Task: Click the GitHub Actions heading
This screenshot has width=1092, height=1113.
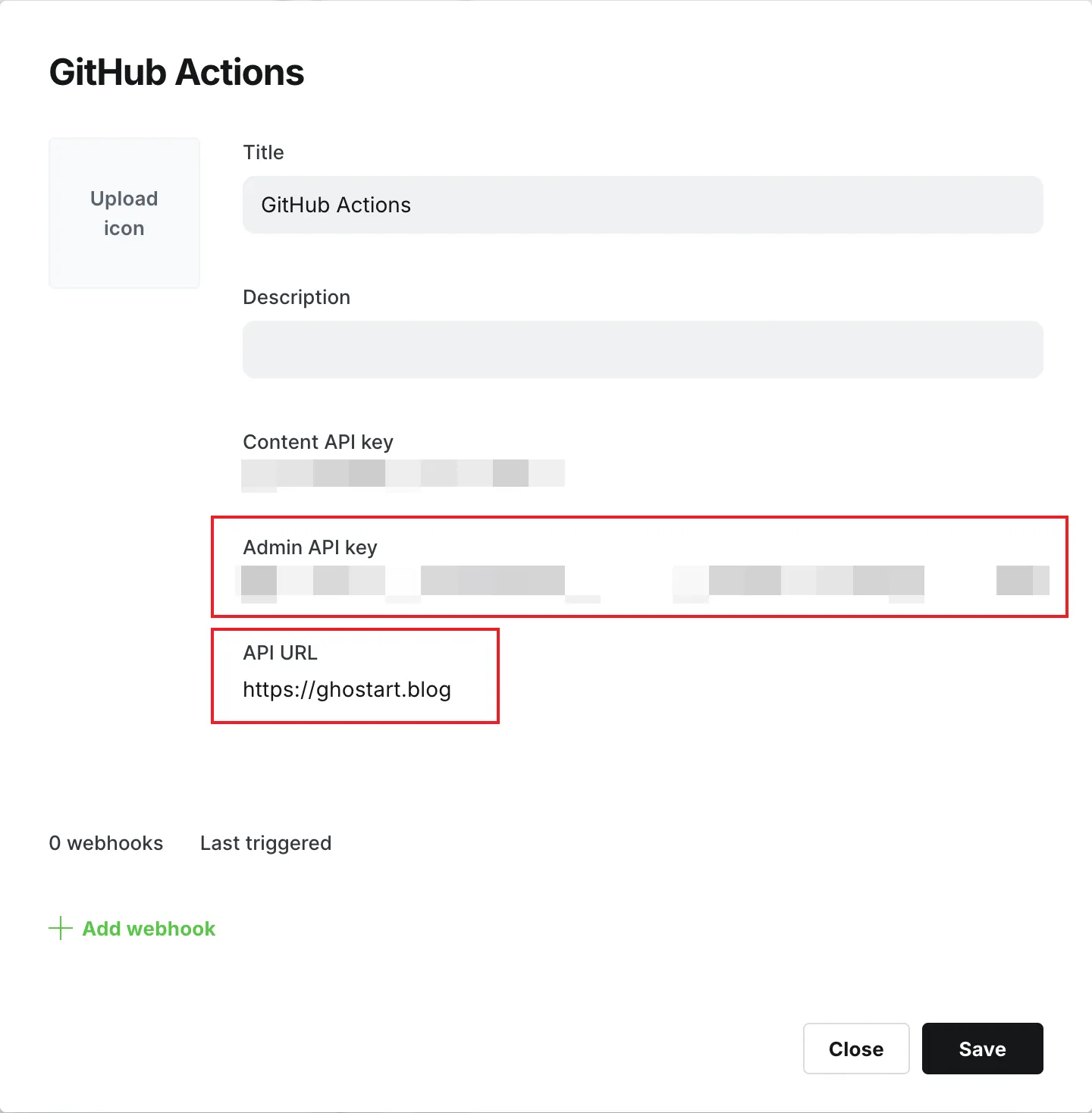Action: (x=176, y=71)
